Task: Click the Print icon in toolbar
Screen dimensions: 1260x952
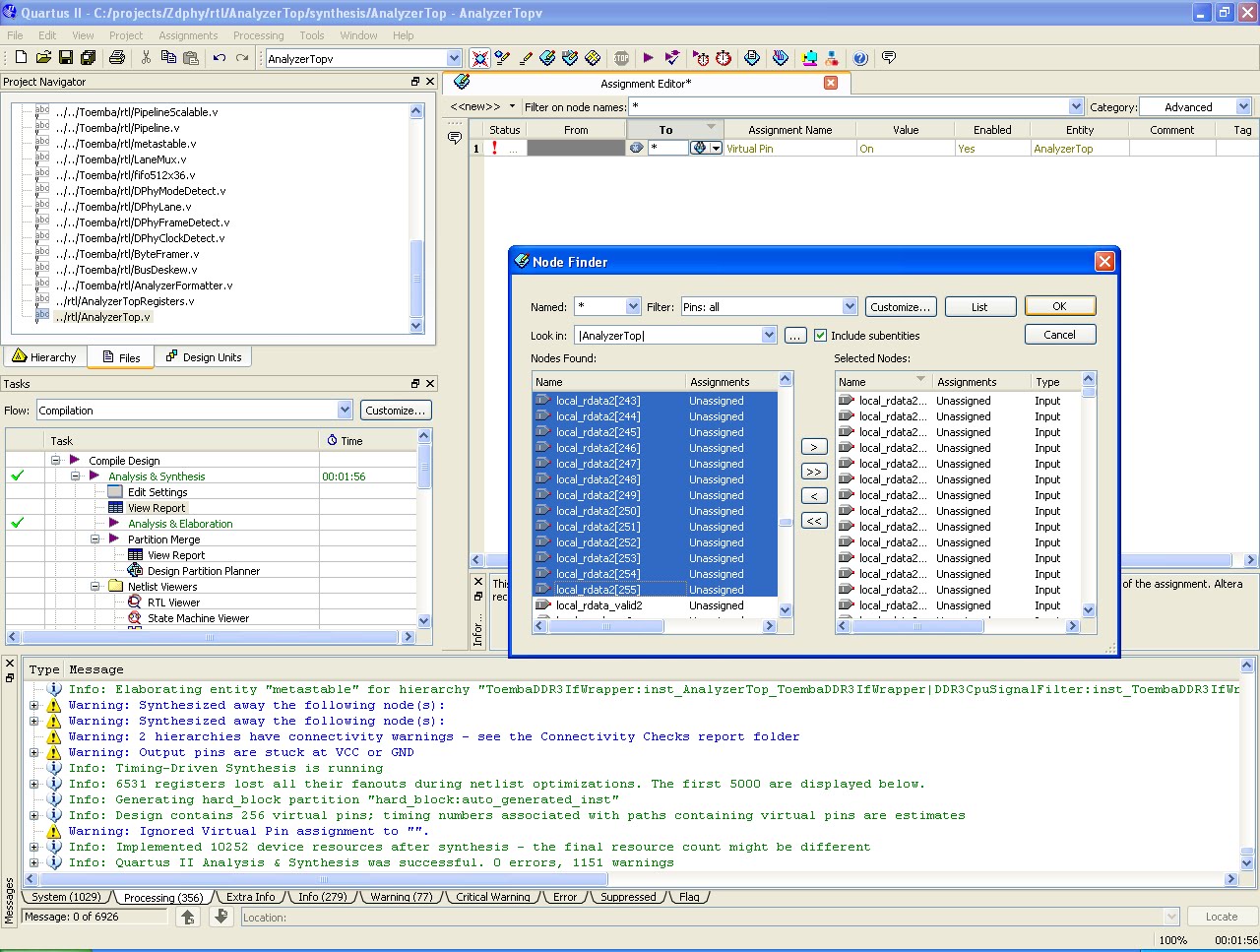Action: 117,58
